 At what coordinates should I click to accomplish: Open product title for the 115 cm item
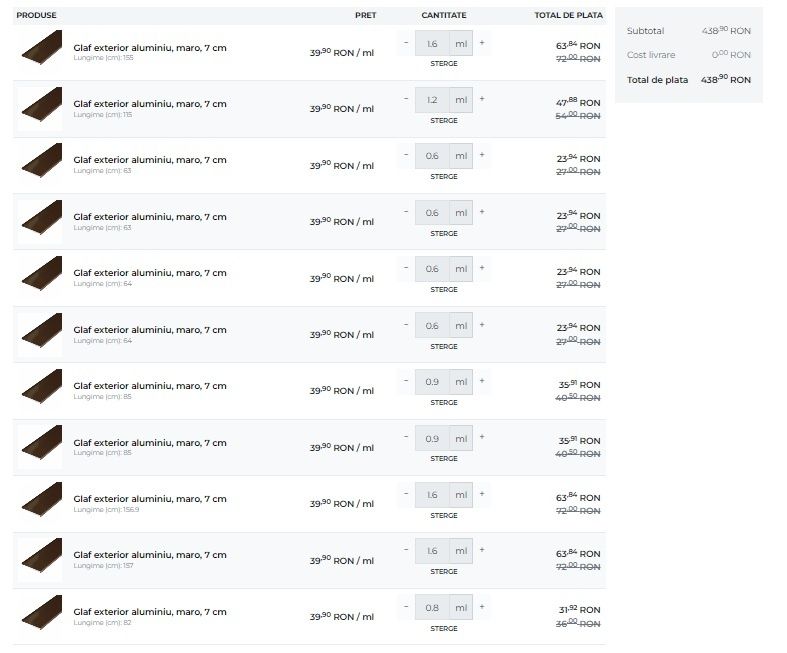point(150,104)
